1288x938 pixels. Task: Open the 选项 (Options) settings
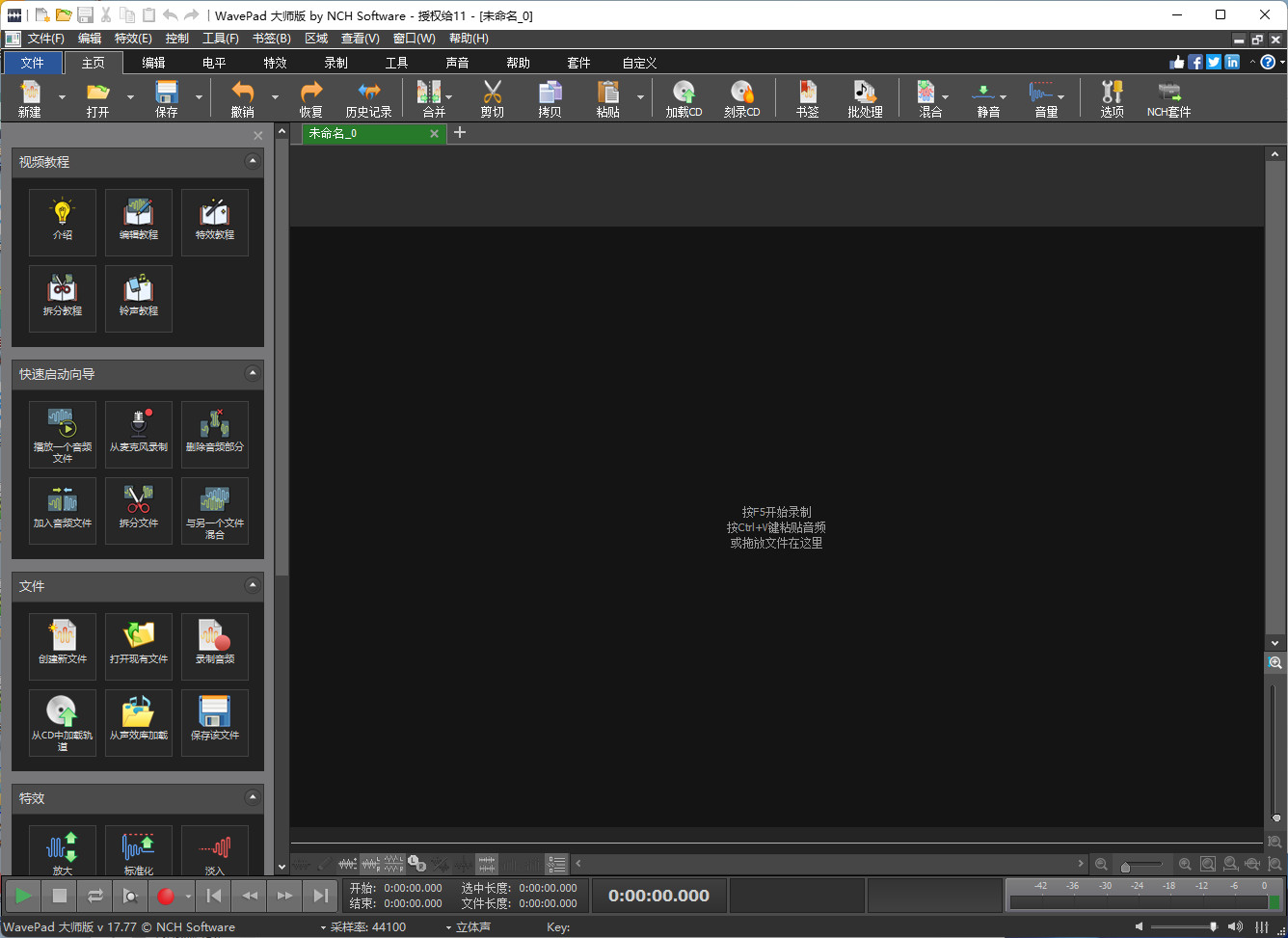tap(1113, 98)
